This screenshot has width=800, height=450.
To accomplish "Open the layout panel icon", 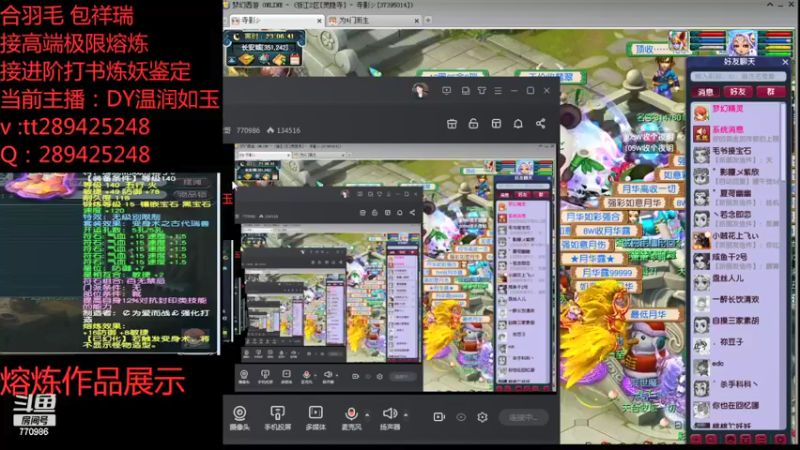I will (496, 123).
